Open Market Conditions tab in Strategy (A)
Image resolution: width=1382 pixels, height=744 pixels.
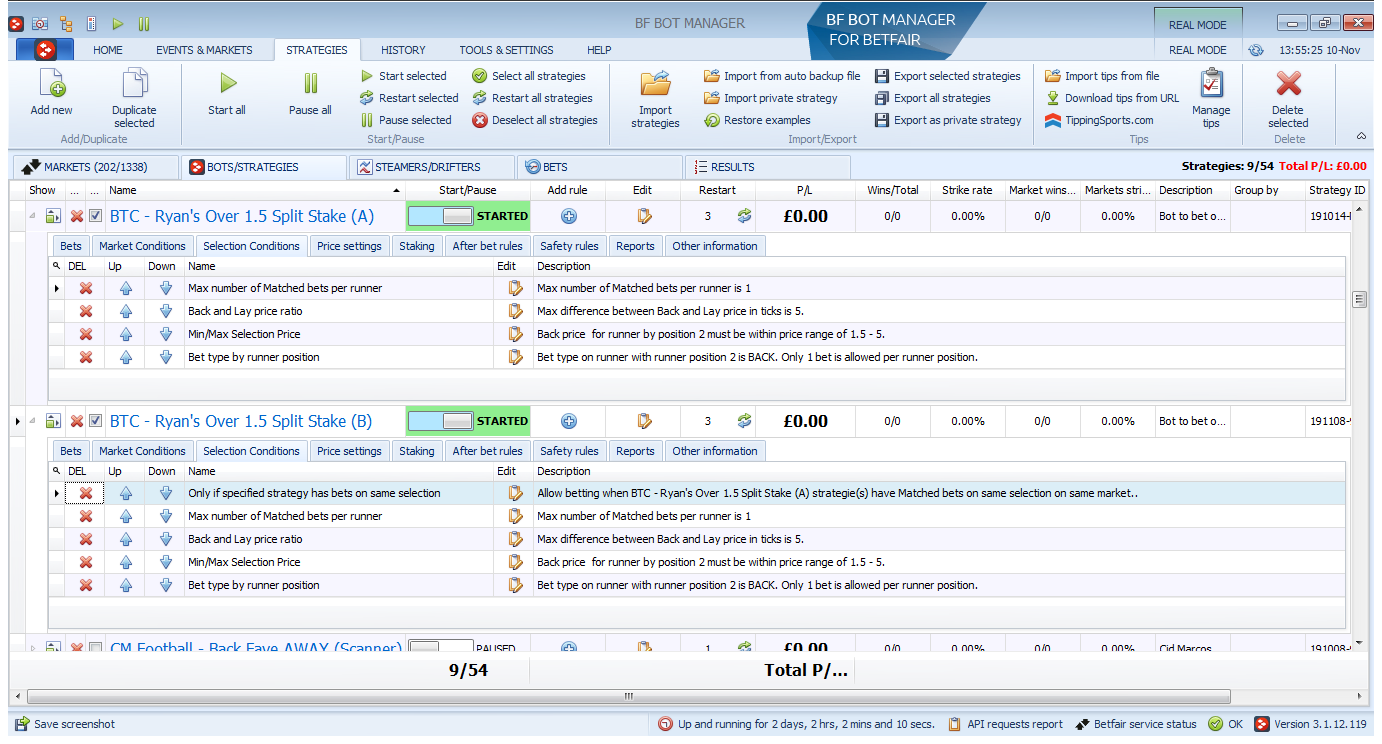tap(142, 246)
